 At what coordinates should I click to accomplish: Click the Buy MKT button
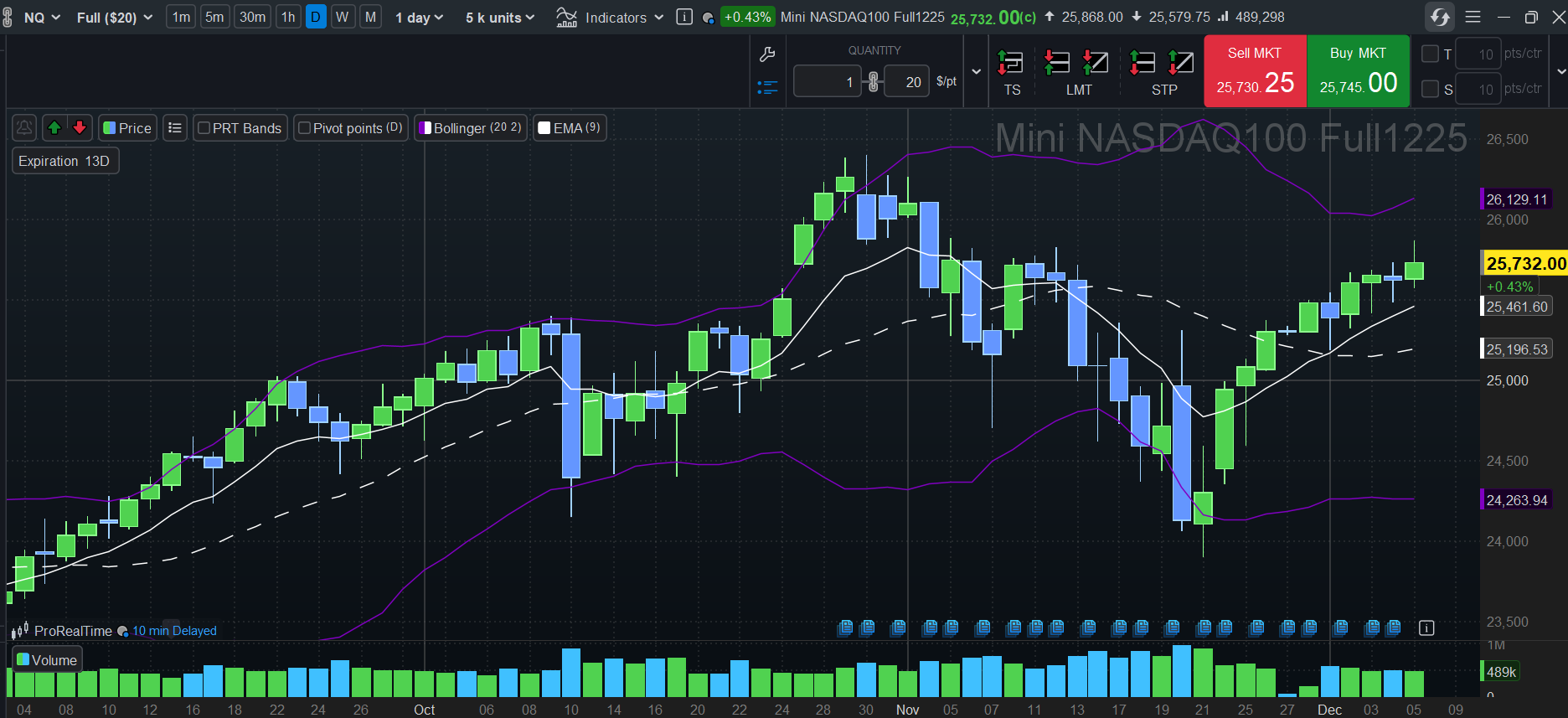(x=1358, y=71)
